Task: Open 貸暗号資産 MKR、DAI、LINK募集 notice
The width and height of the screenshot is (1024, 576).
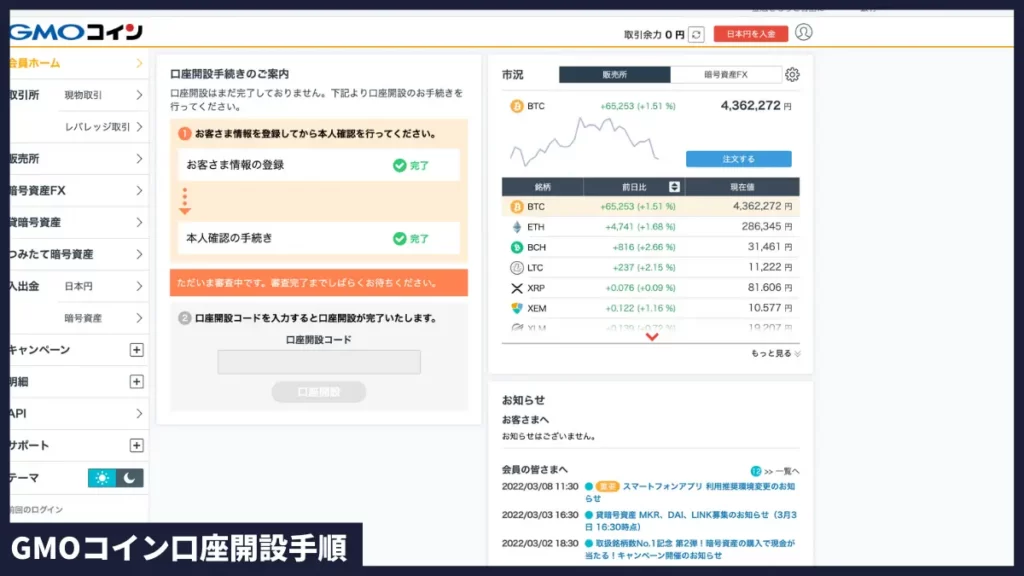Action: (691, 520)
